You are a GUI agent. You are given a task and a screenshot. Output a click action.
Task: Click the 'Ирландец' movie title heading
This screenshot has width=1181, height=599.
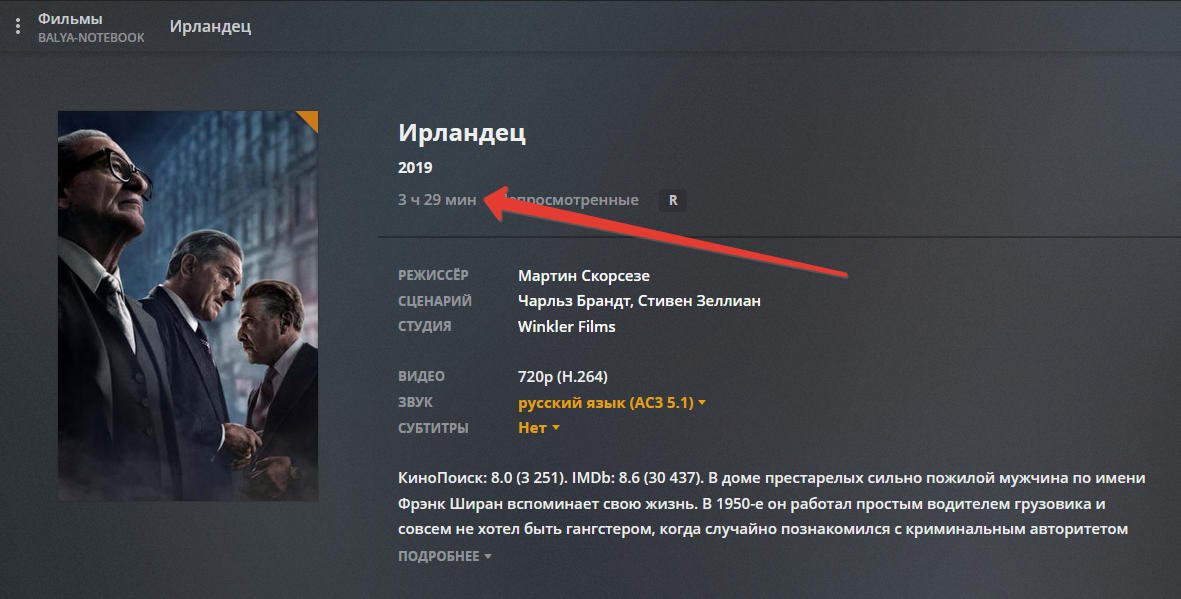pyautogui.click(x=462, y=133)
